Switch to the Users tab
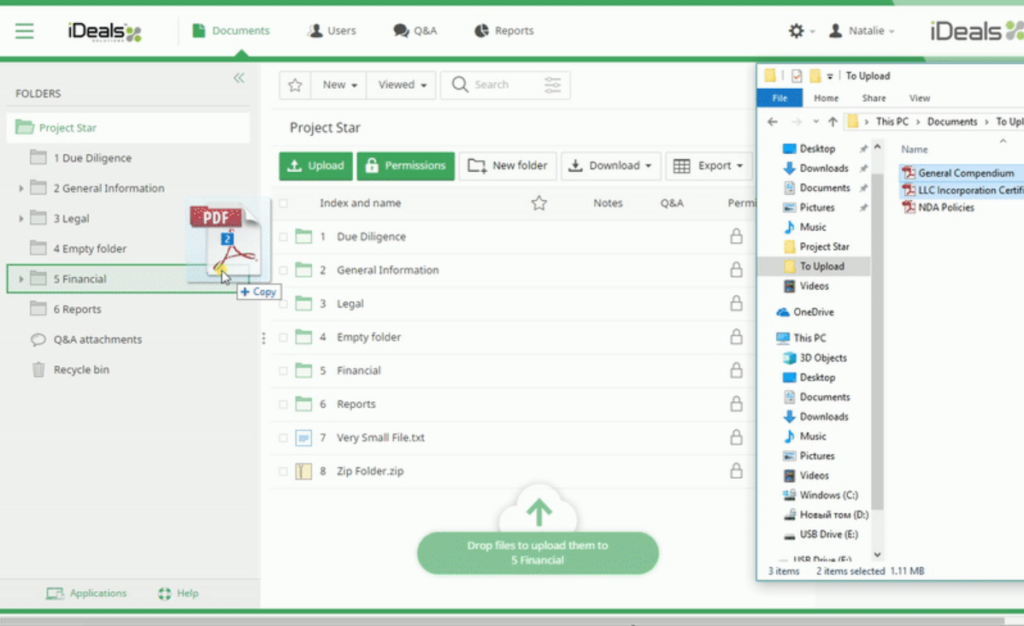The height and width of the screenshot is (626, 1024). point(331,31)
